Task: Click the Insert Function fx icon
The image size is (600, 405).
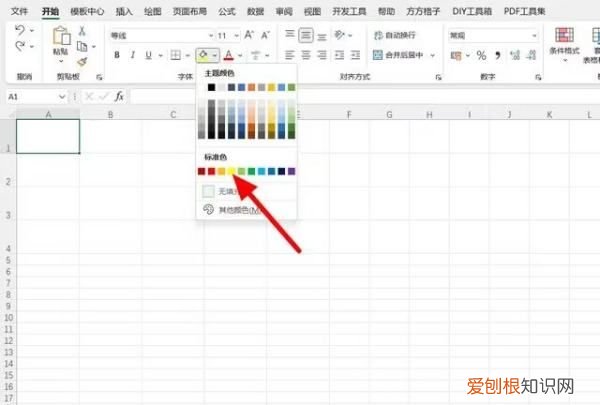Action: point(119,96)
